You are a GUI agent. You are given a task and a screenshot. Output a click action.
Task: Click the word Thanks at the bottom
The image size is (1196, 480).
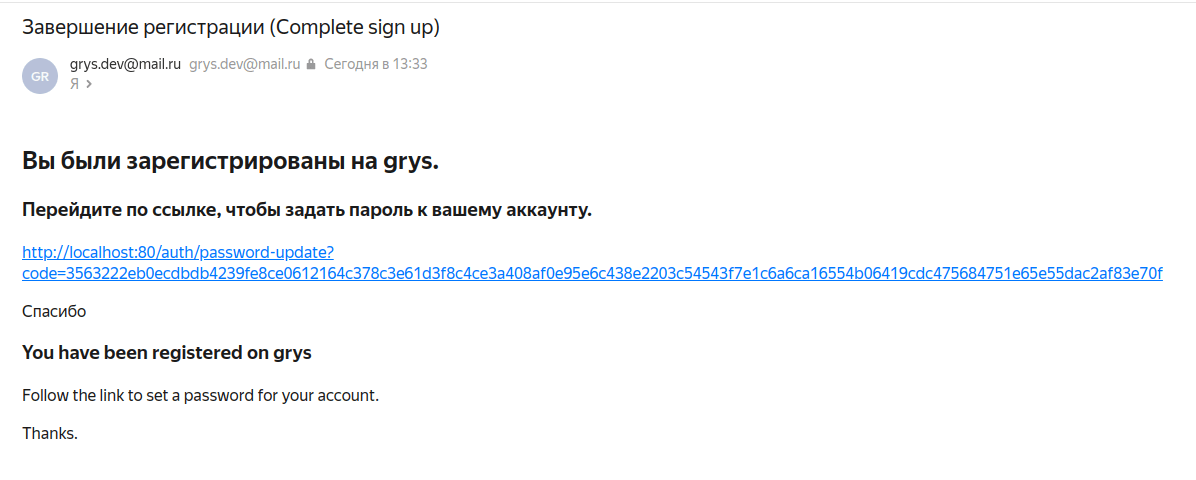coord(49,433)
